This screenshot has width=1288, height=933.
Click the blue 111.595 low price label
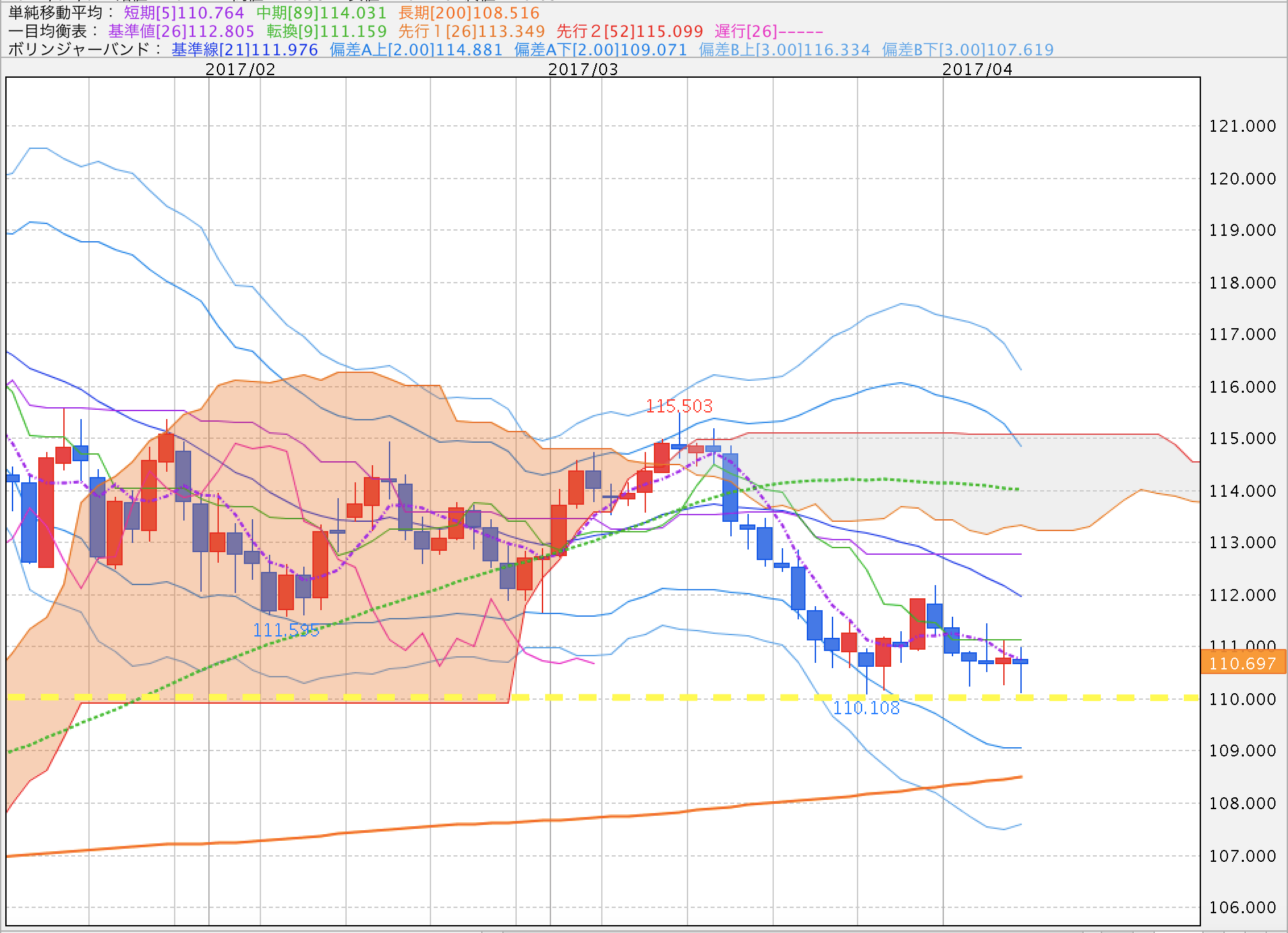pyautogui.click(x=286, y=630)
